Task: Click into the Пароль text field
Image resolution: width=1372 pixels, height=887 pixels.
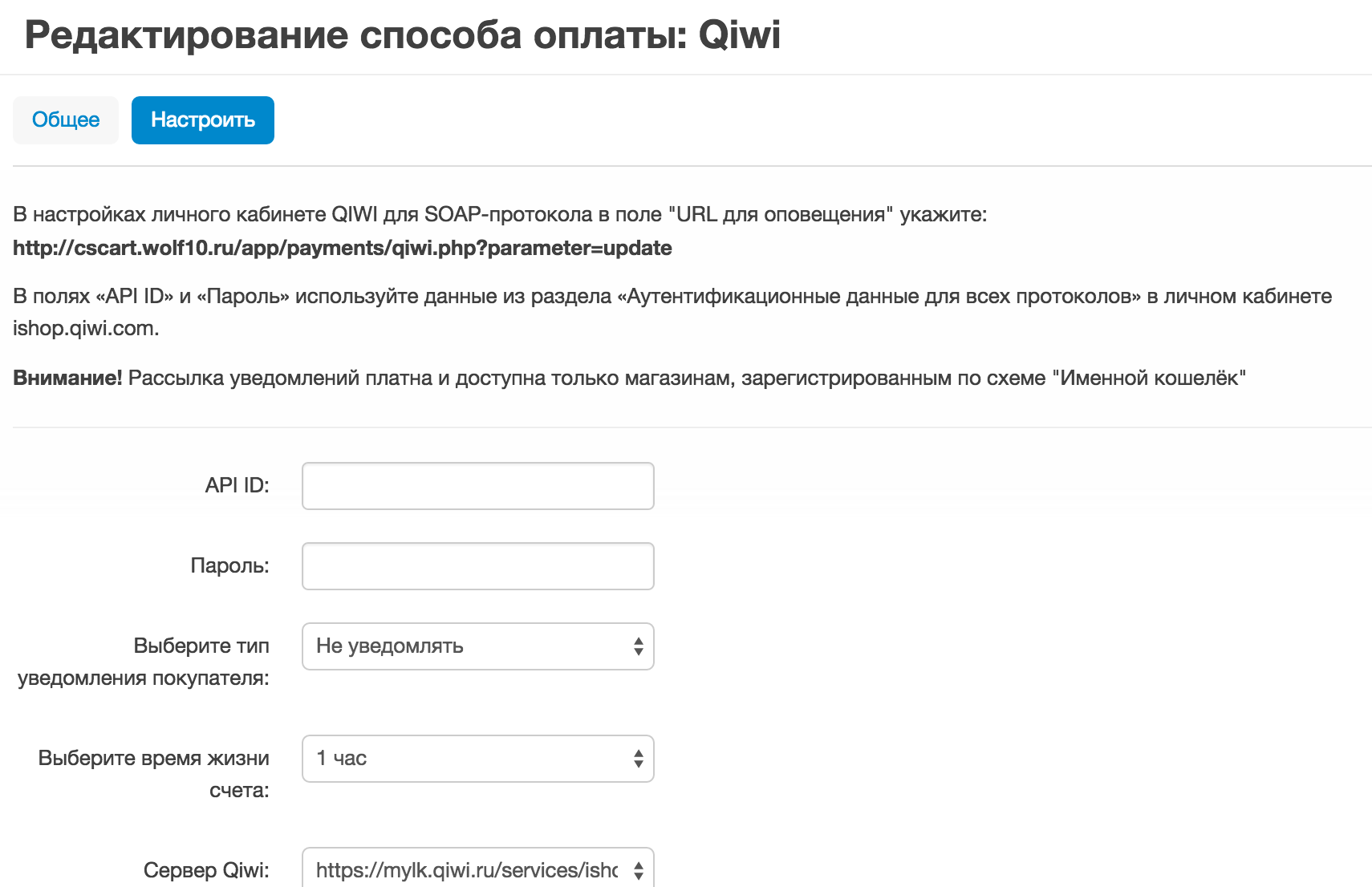Action: [477, 566]
